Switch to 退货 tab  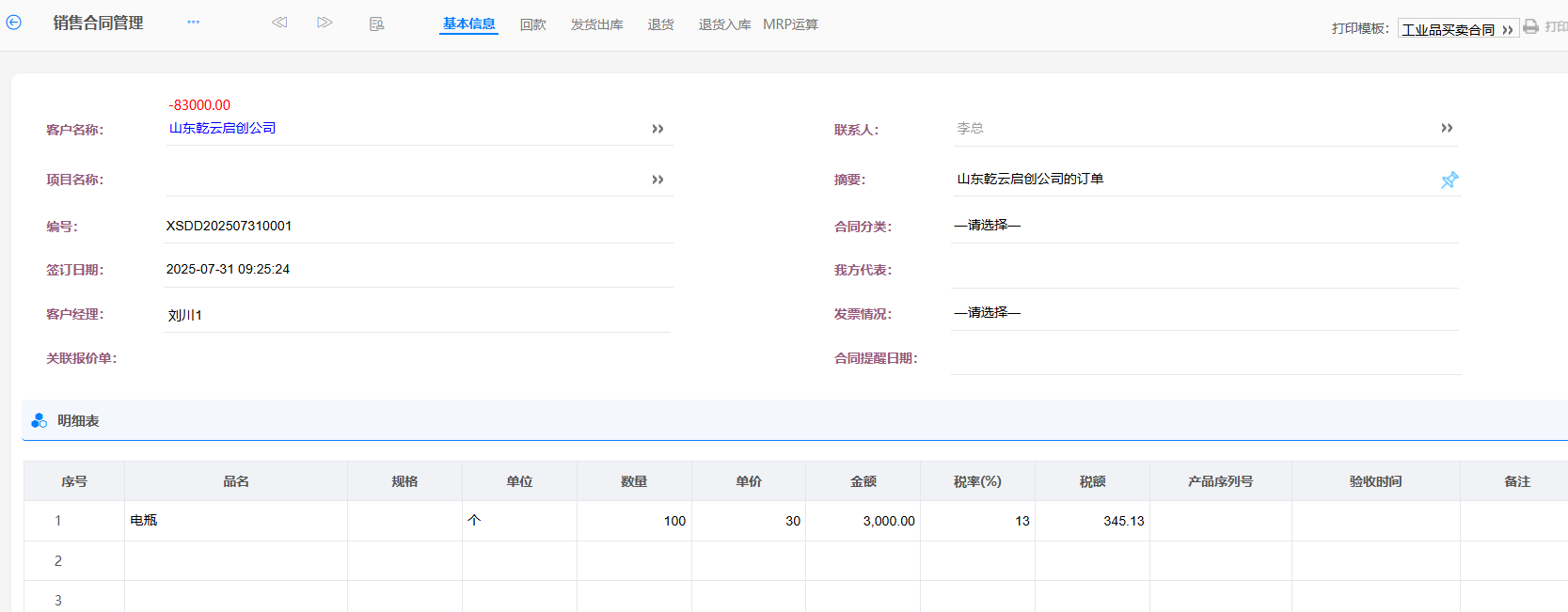pyautogui.click(x=661, y=24)
